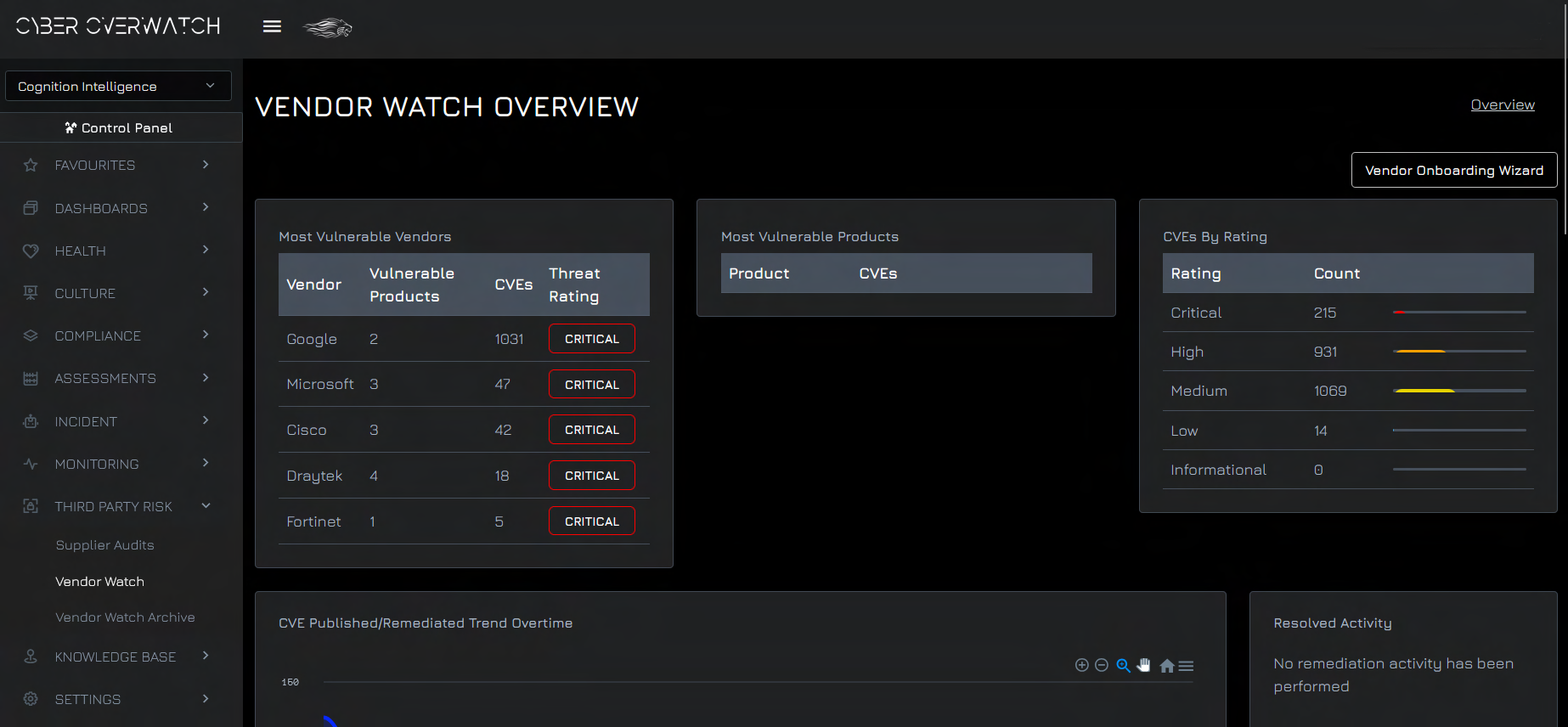The width and height of the screenshot is (1568, 727).
Task: Expand the Monitoring menu chevron
Action: point(206,463)
